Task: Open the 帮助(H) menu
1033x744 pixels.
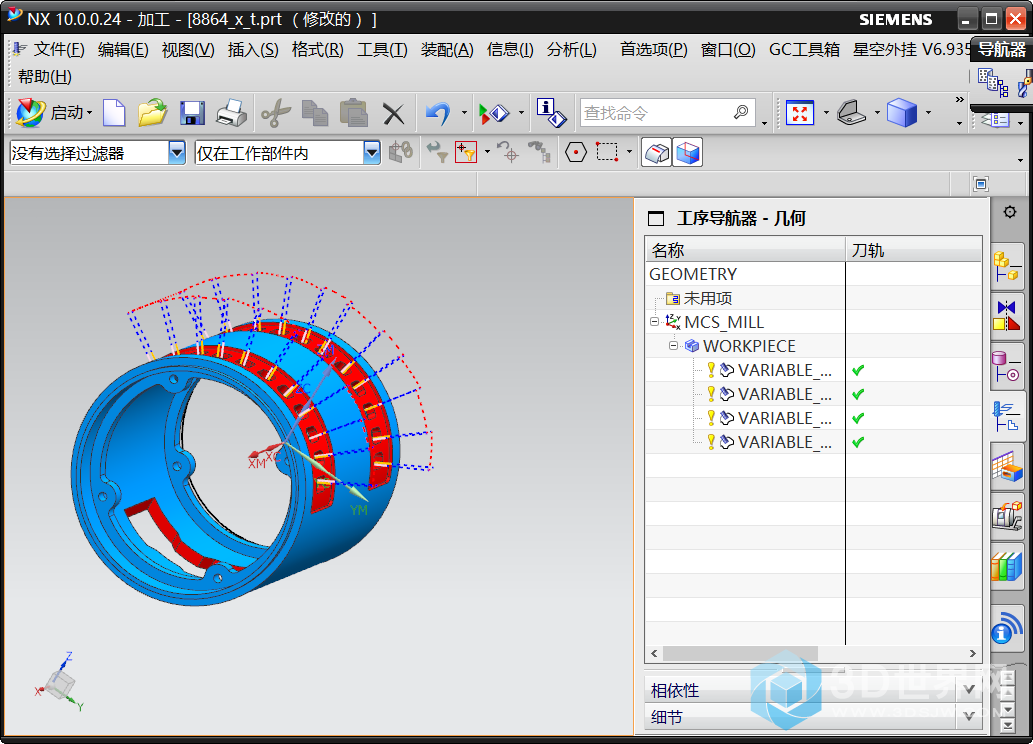Action: 45,76
